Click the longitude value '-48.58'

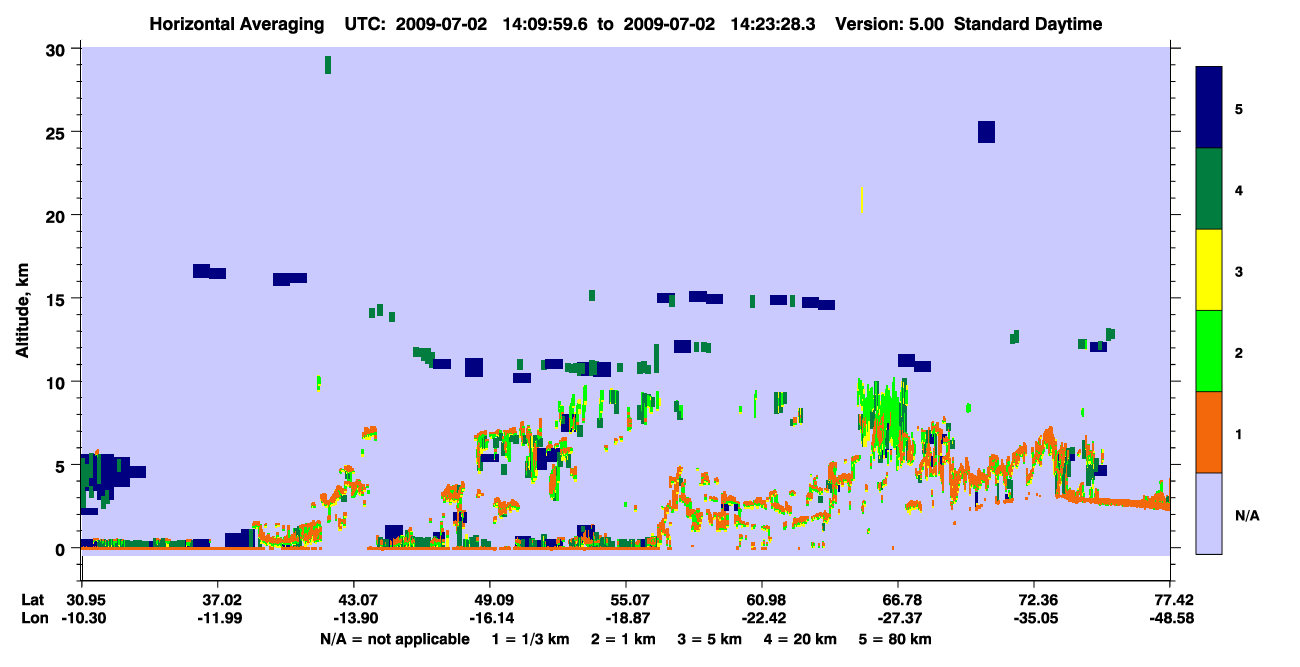click(1170, 619)
